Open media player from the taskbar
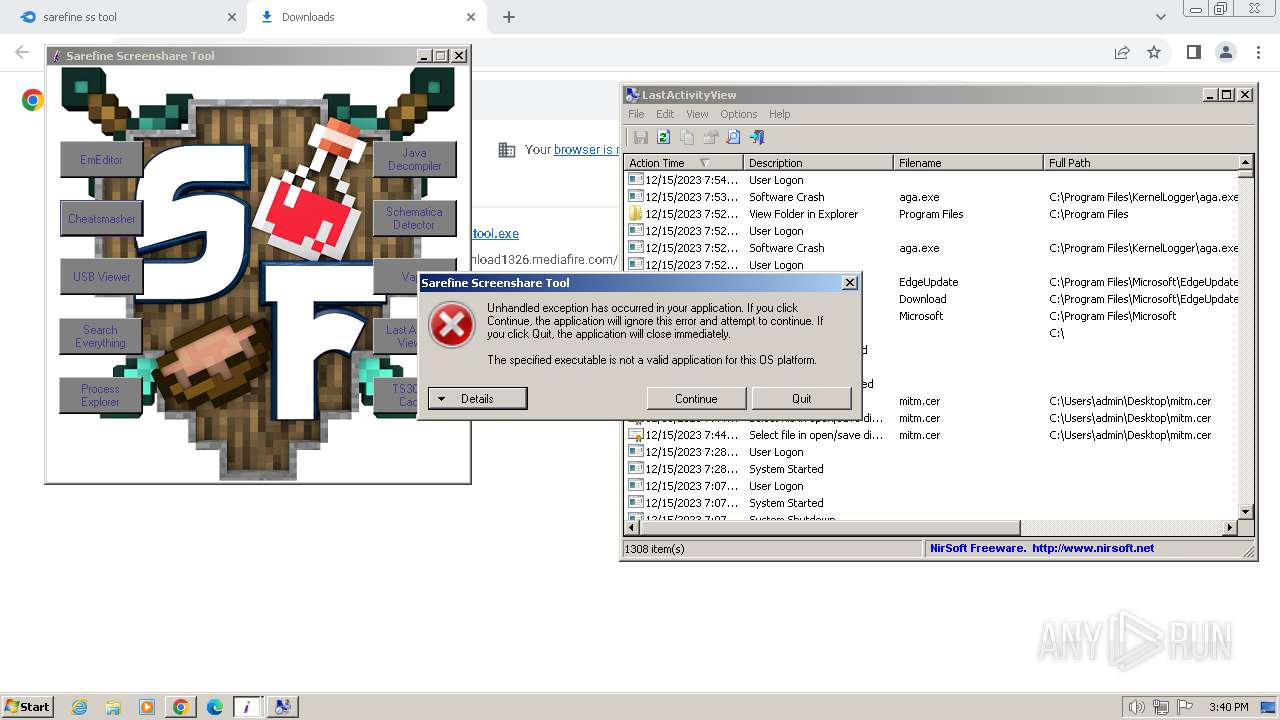 pyautogui.click(x=147, y=707)
